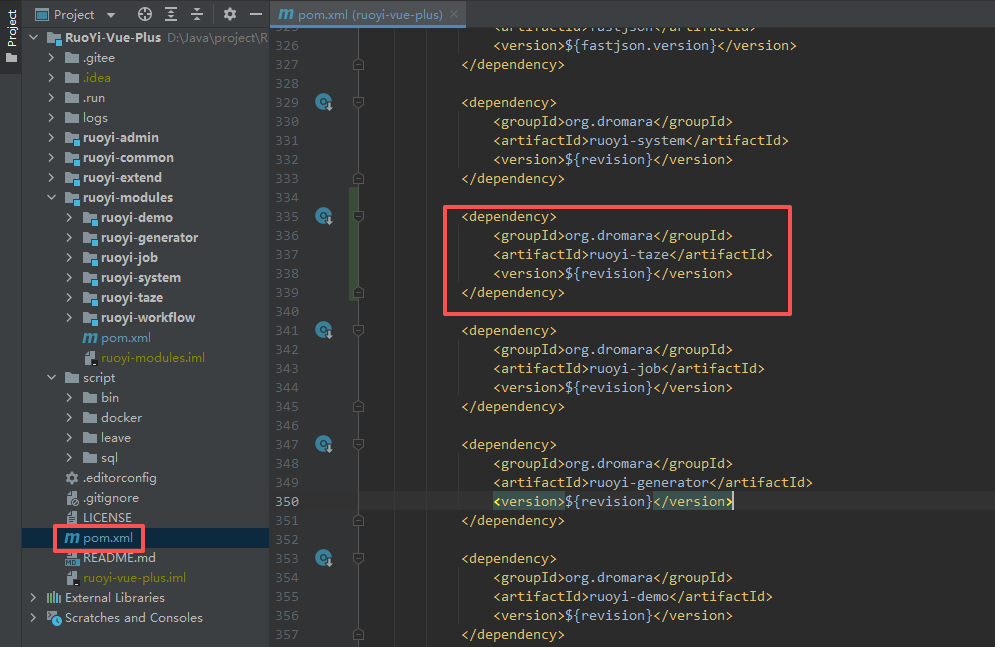
Task: Click the Select Opened File locate icon
Action: click(x=145, y=14)
